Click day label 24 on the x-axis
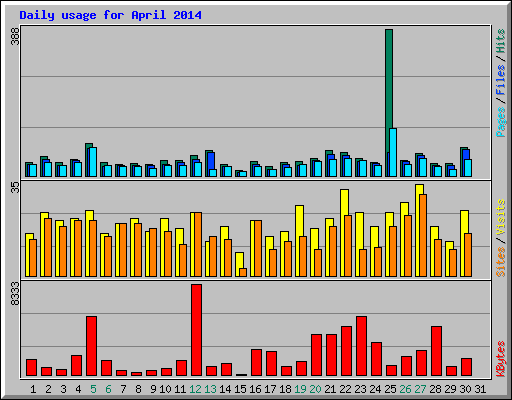This screenshot has height=400, width=512. click(375, 389)
